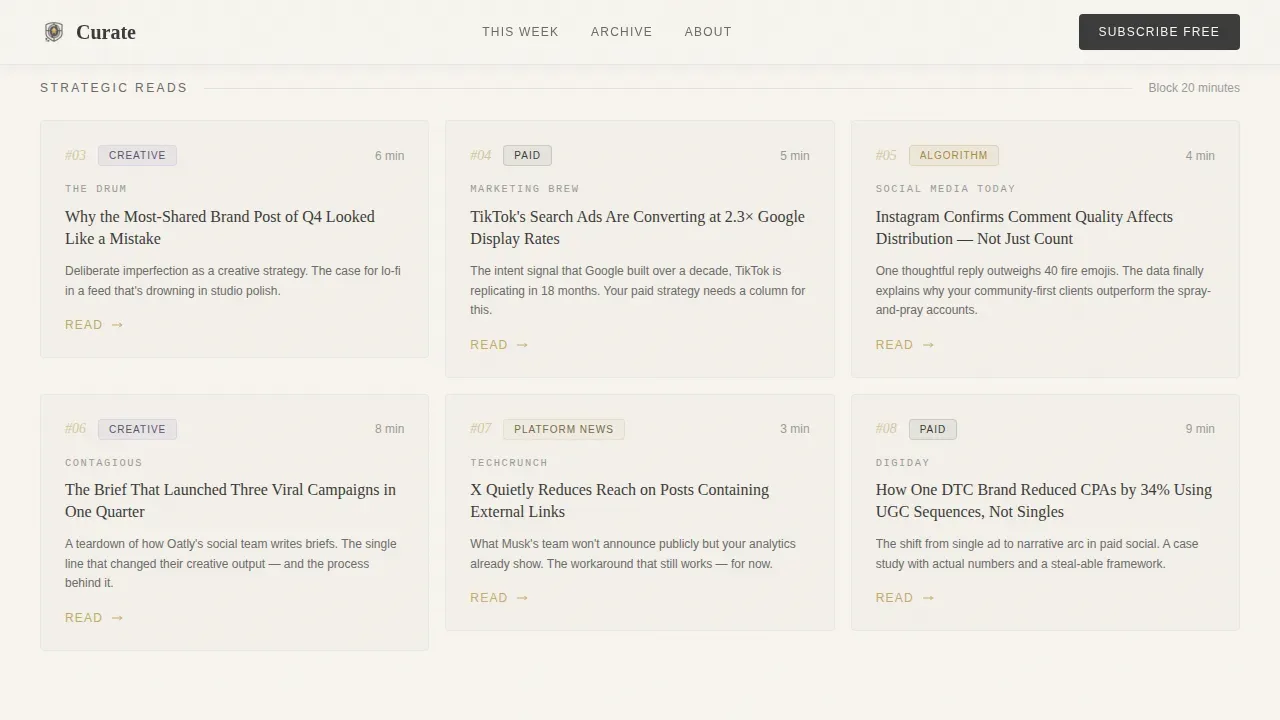Click the Algorithm tag on card #05

tap(953, 155)
